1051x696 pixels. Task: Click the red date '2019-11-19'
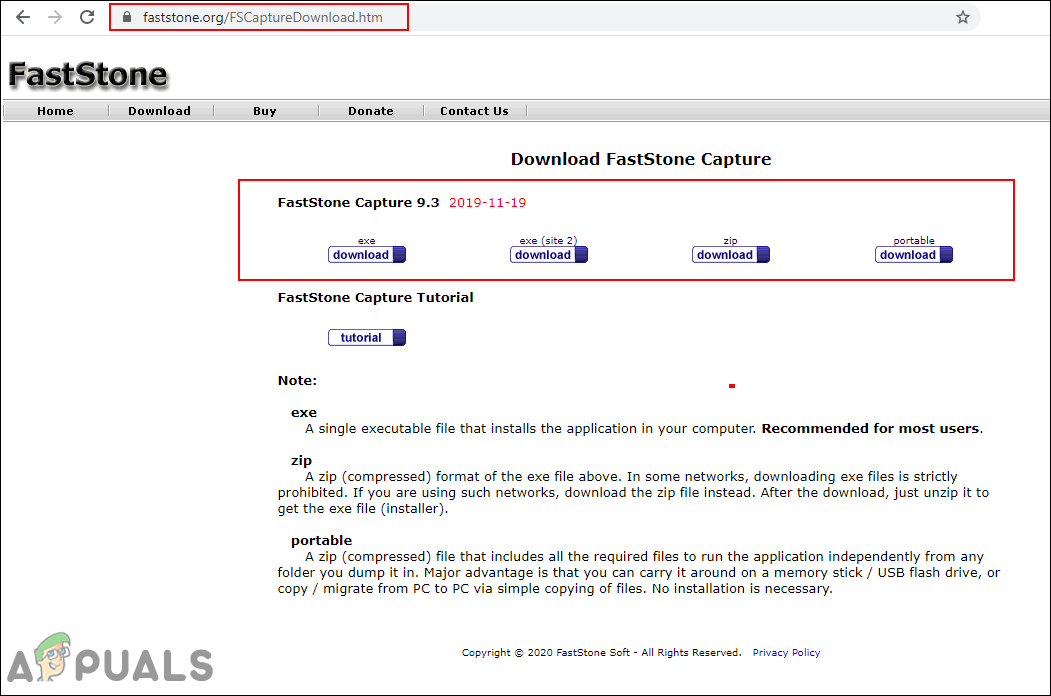click(x=487, y=202)
